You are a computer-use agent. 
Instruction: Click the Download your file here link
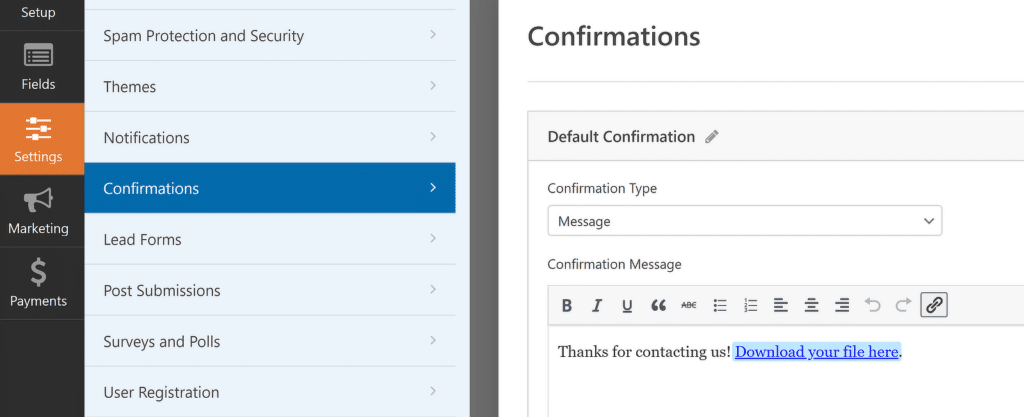816,352
